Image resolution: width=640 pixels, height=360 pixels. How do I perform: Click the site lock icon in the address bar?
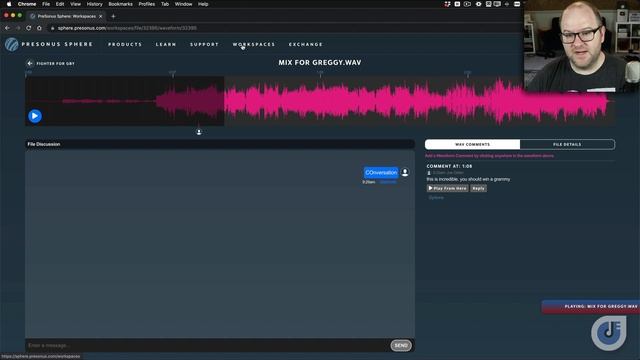pyautogui.click(x=52, y=28)
